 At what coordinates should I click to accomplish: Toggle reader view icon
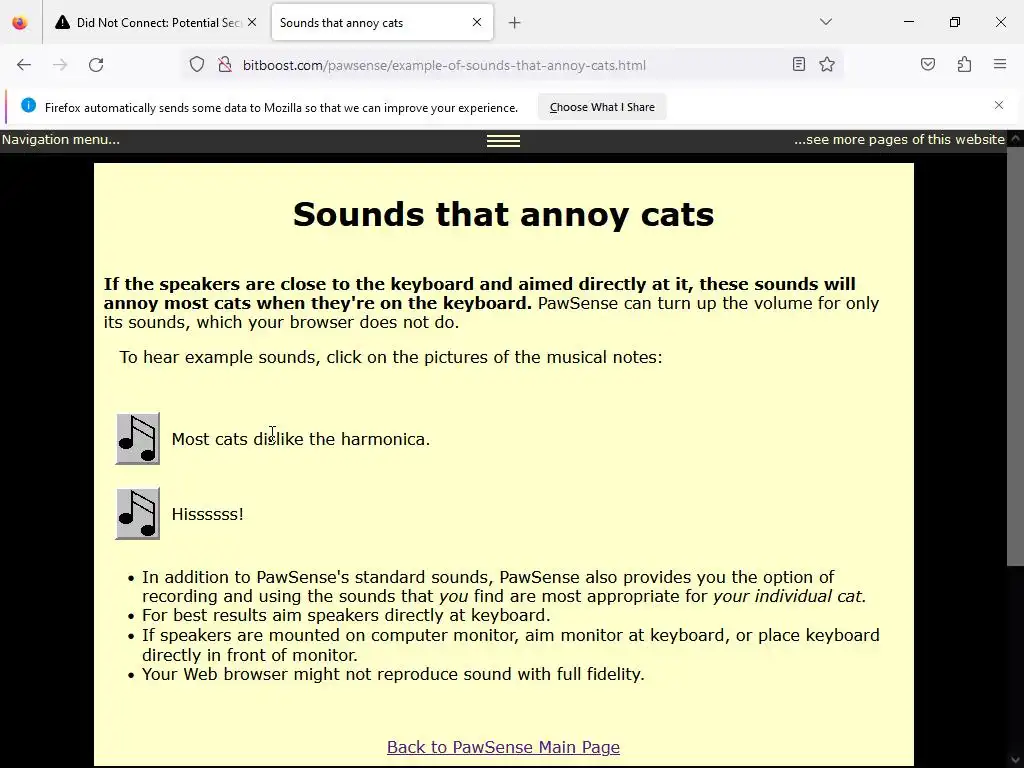tap(799, 64)
